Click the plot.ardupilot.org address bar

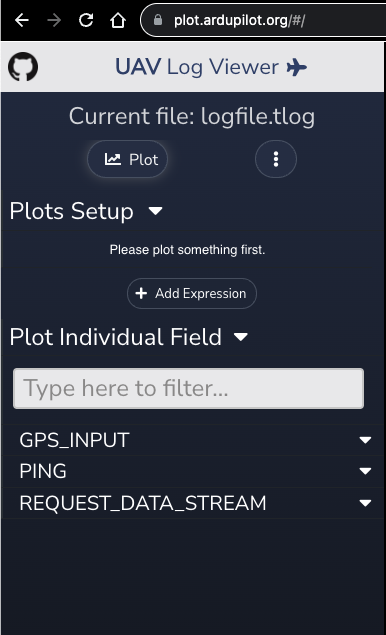[263, 20]
